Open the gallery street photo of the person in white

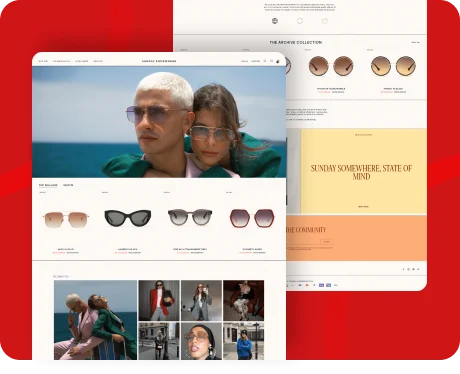159,341
